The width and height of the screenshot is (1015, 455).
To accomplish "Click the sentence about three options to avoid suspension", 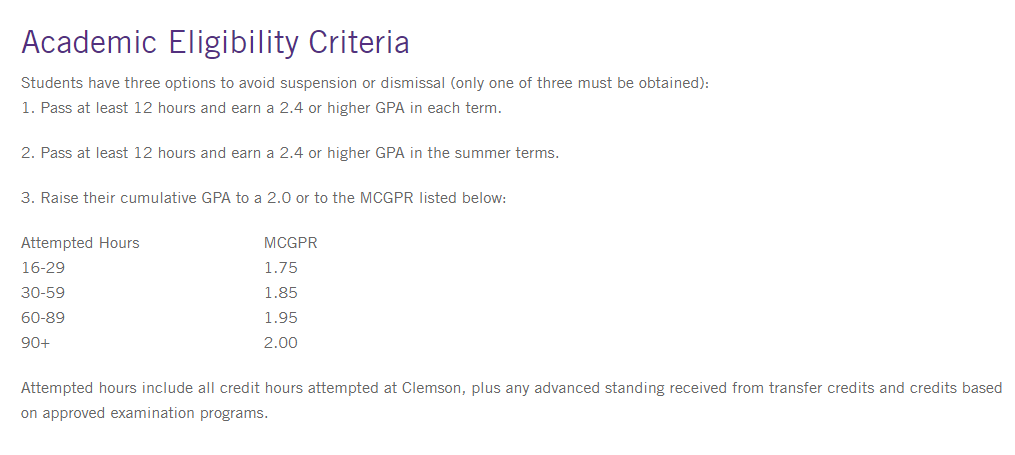I will [x=364, y=83].
